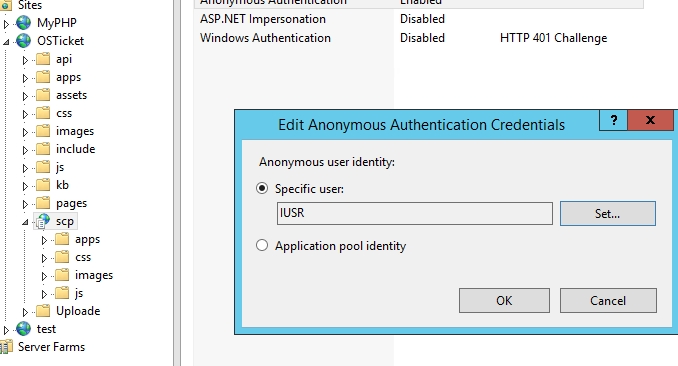Click the scp application icon
Screen dimensions: 678x366
[43, 221]
